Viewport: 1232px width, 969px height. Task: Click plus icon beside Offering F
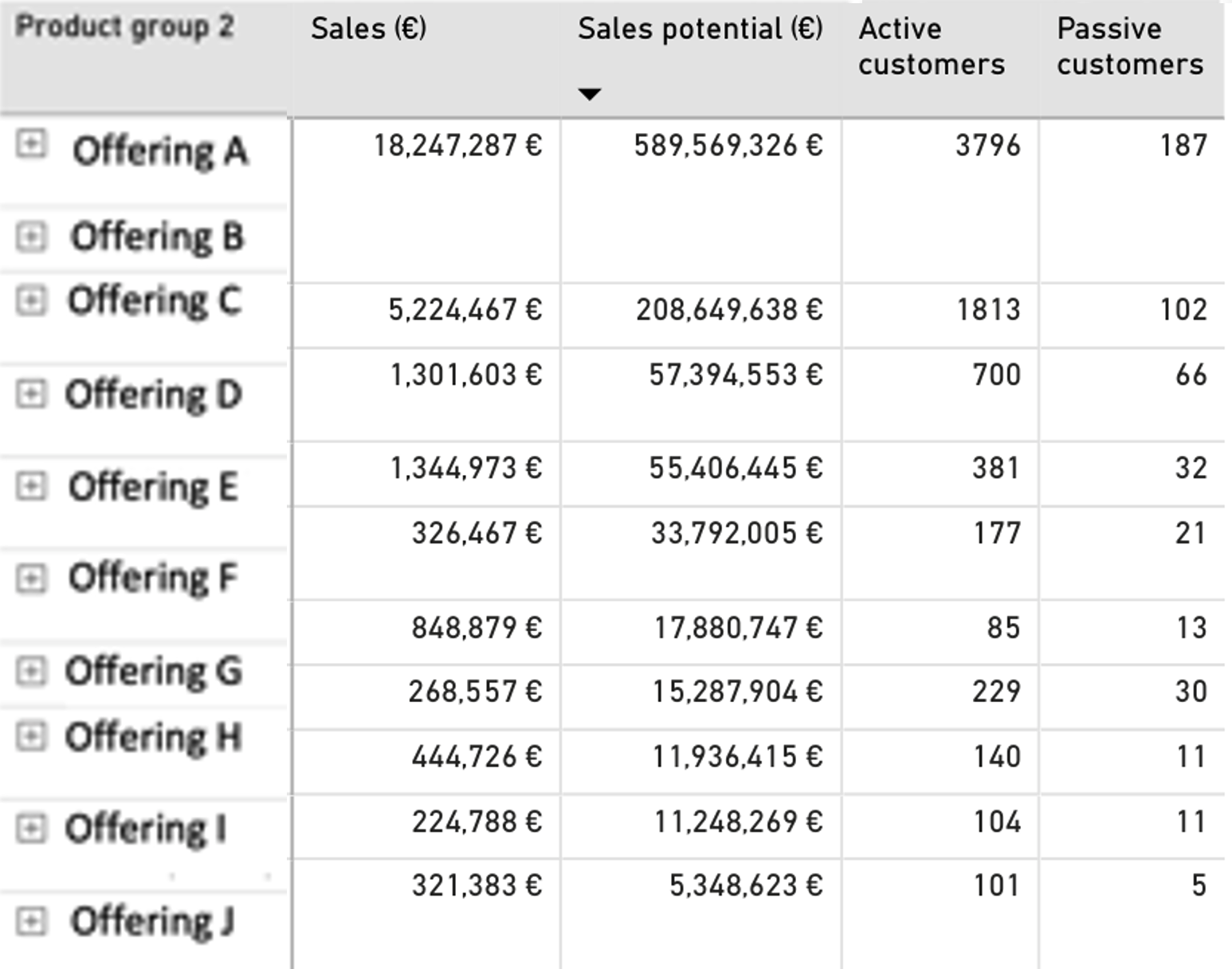(x=31, y=578)
